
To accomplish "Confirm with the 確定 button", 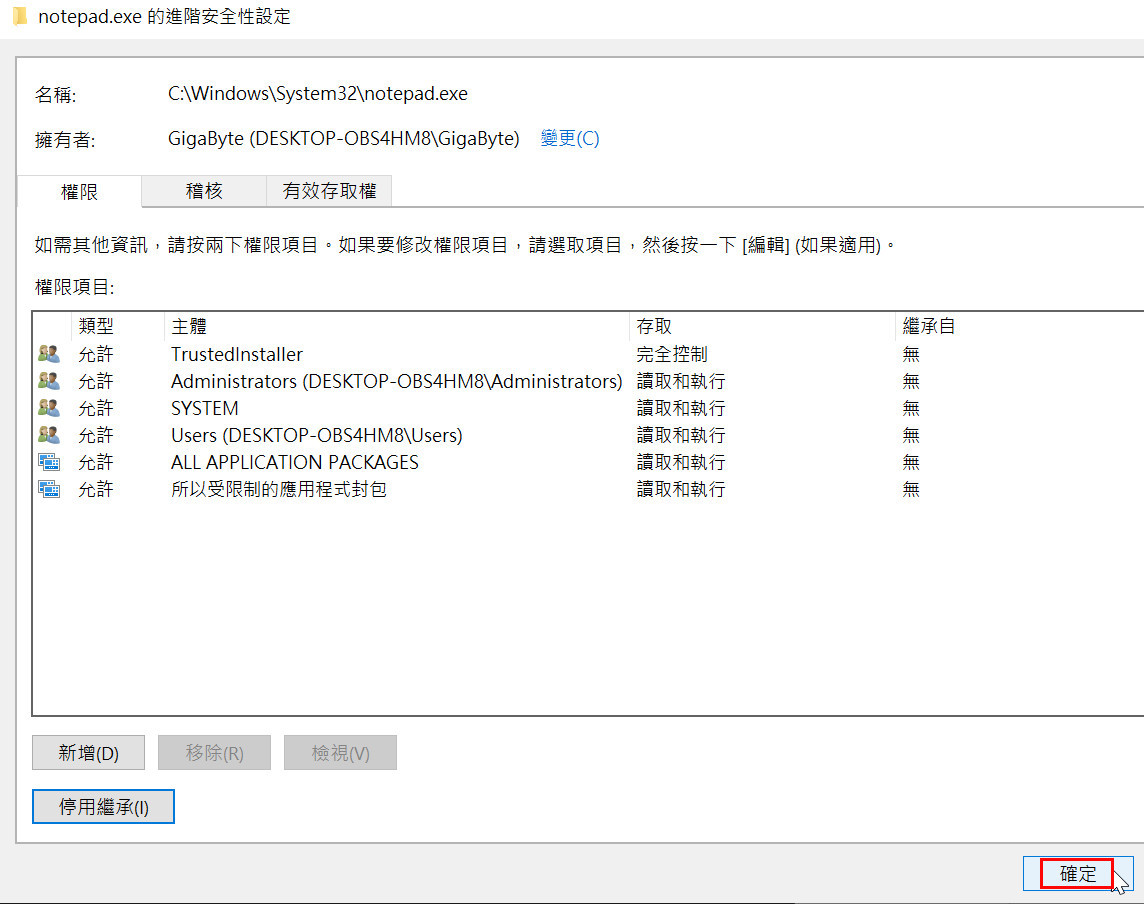I will 1077,873.
